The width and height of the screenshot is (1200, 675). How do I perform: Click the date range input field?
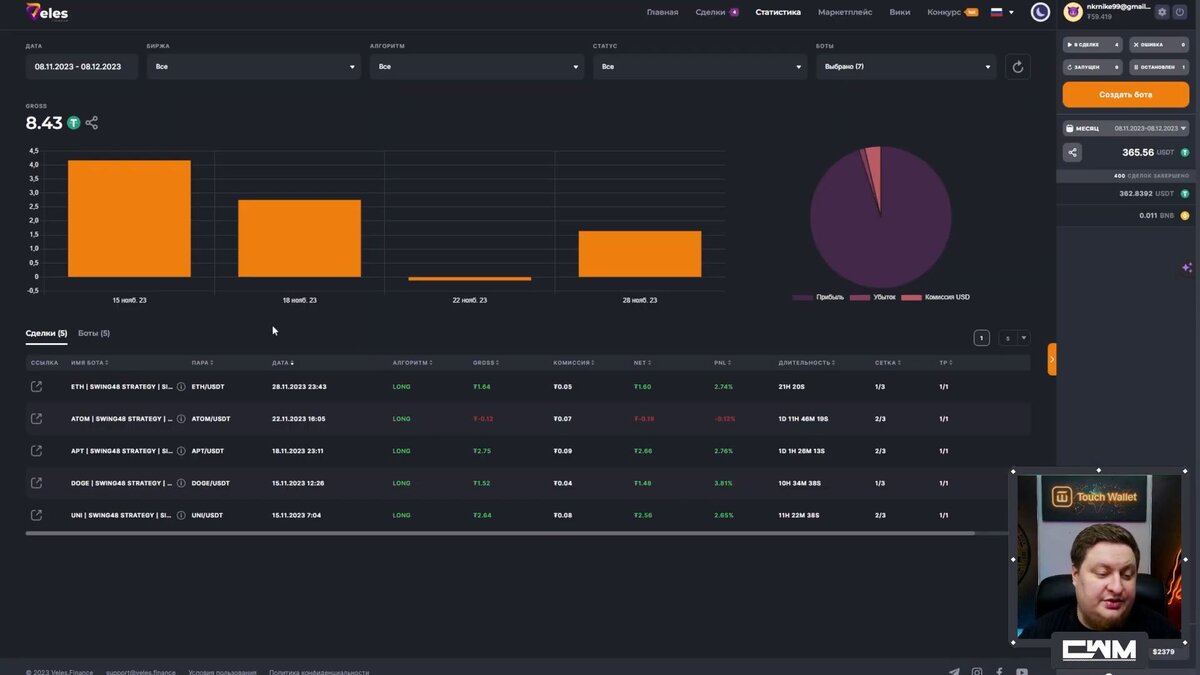pos(82,67)
